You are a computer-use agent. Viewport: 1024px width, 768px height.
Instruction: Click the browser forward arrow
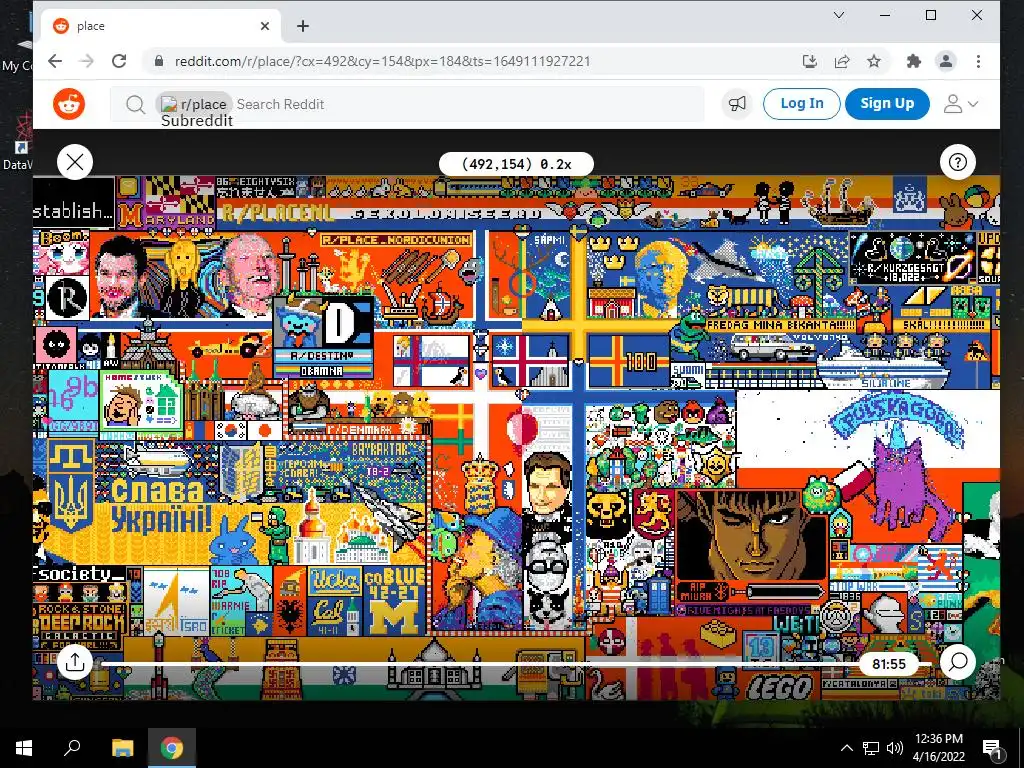coord(86,61)
